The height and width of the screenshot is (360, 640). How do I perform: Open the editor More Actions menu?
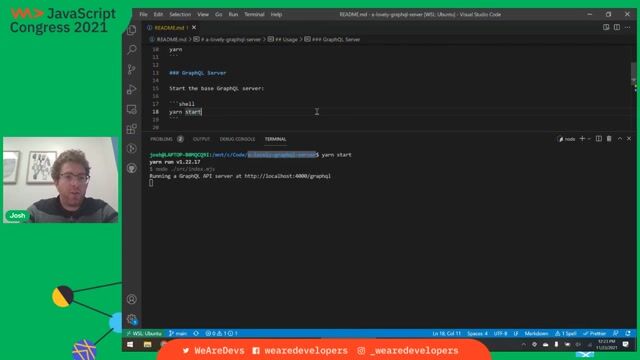pos(628,27)
